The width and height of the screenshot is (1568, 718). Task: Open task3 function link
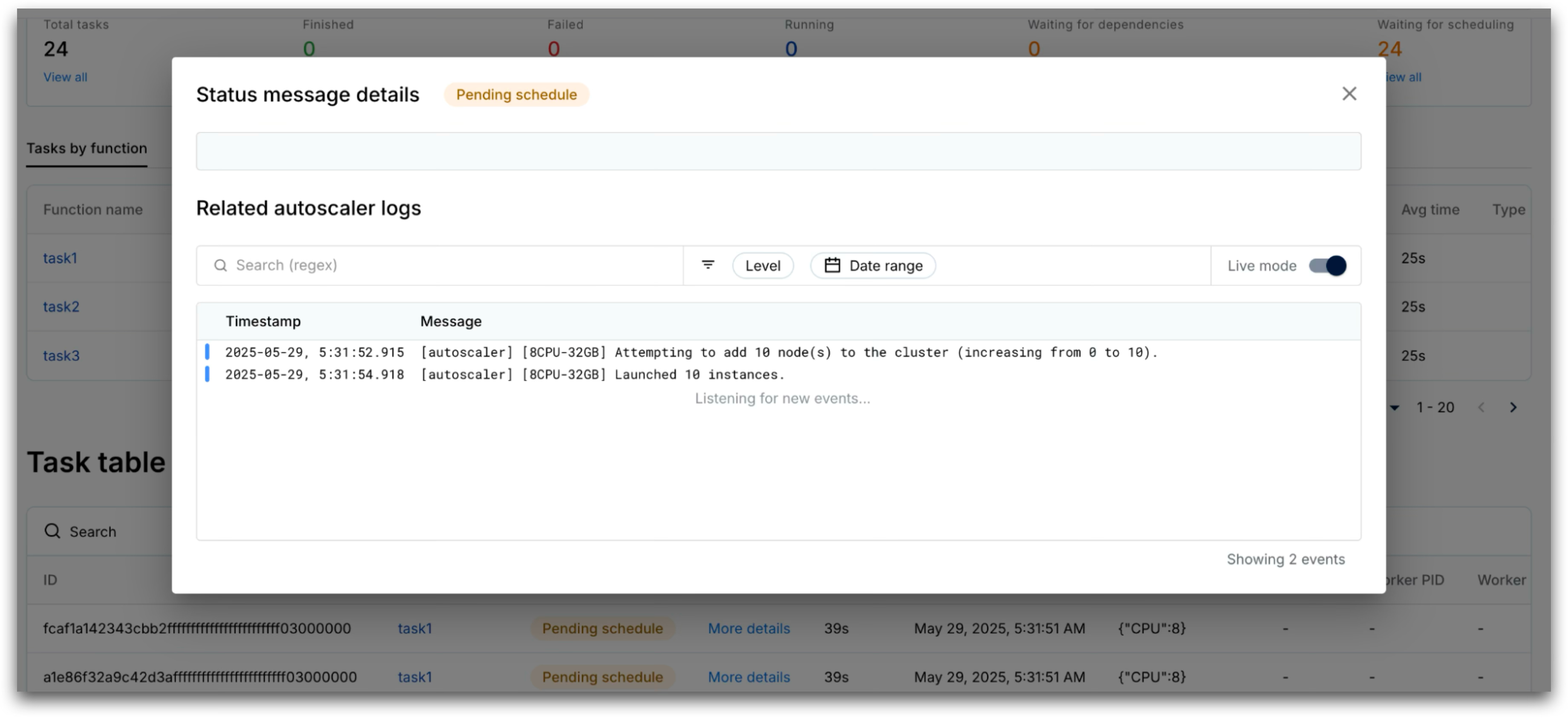point(61,355)
